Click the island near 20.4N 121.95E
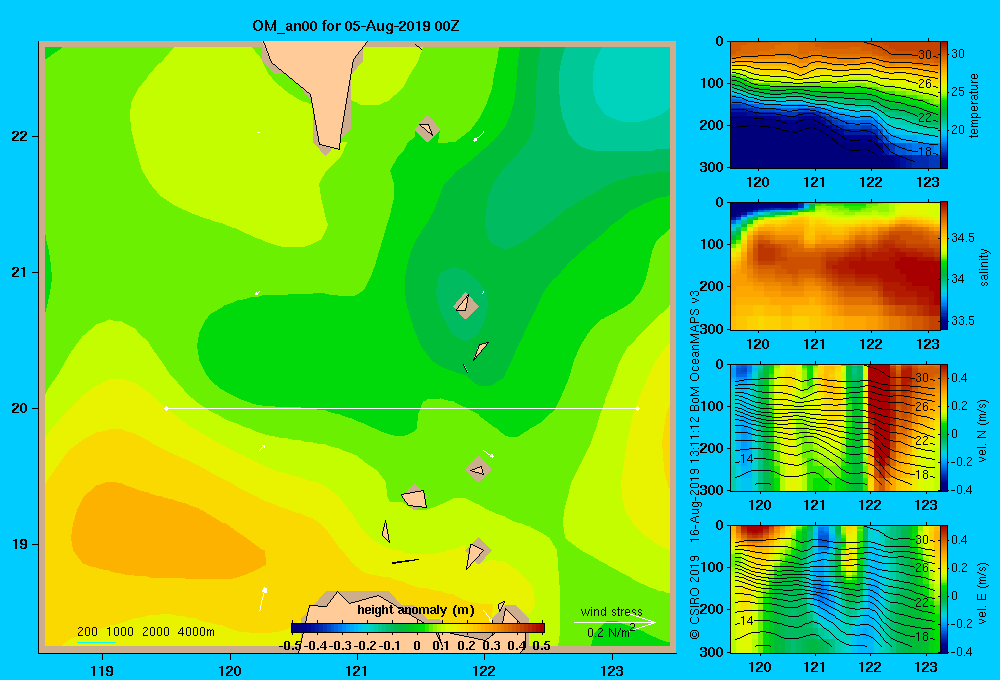The height and width of the screenshot is (680, 1000). click(480, 350)
